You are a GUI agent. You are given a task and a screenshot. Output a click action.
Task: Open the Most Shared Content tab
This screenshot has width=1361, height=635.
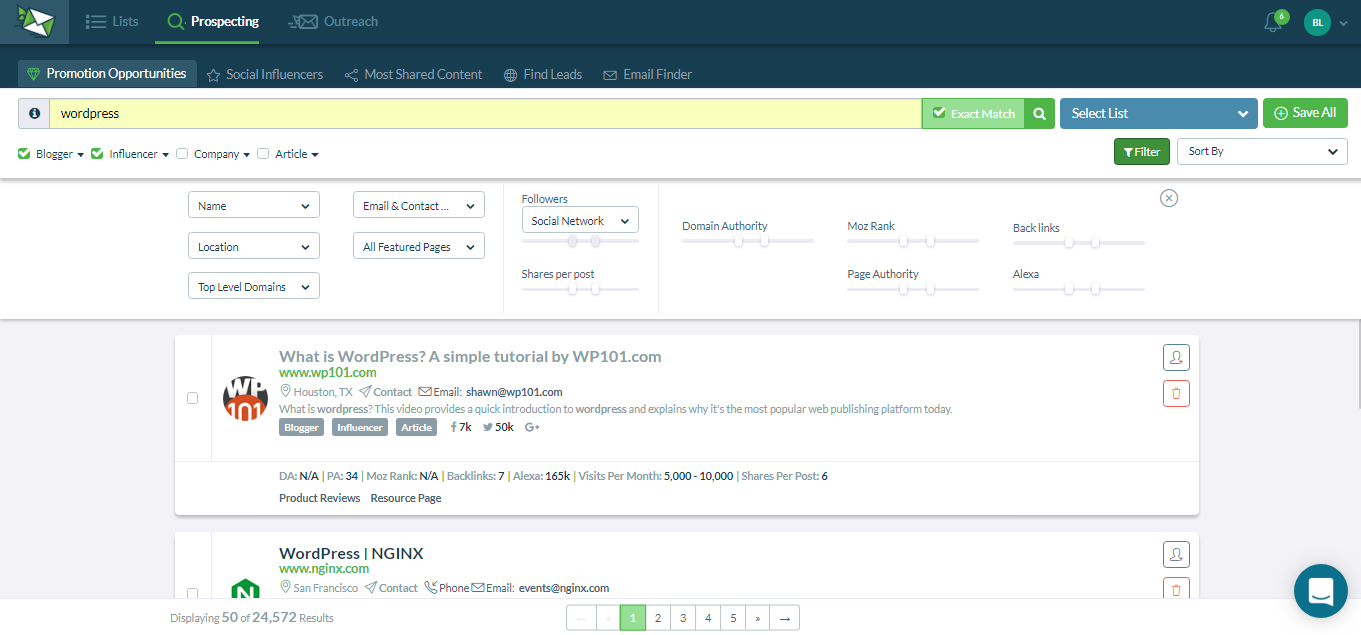point(413,74)
